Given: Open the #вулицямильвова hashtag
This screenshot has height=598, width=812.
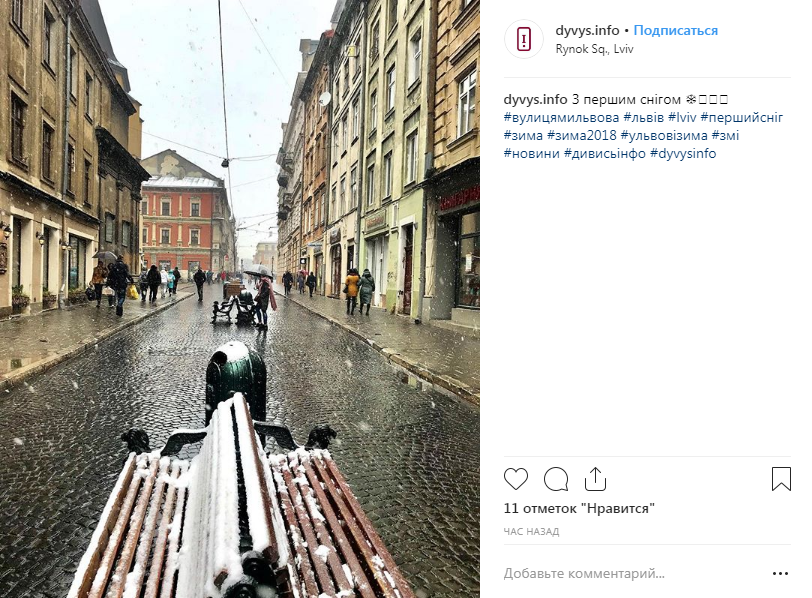Looking at the screenshot, I should pyautogui.click(x=561, y=118).
